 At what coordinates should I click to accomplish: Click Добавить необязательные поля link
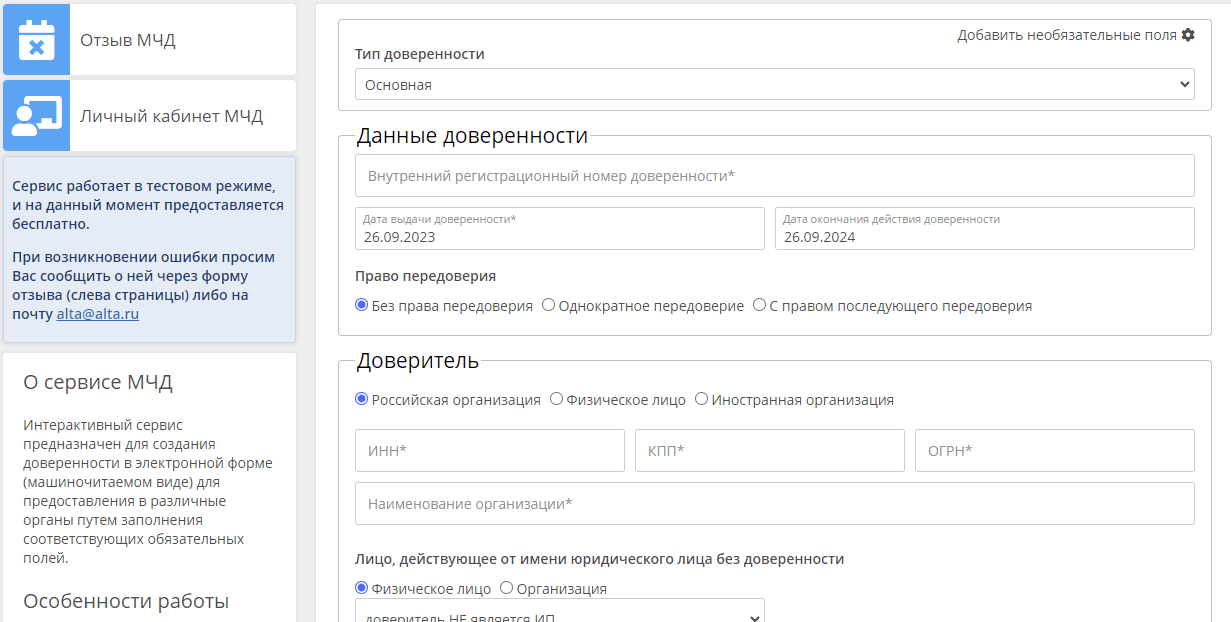(x=1066, y=35)
